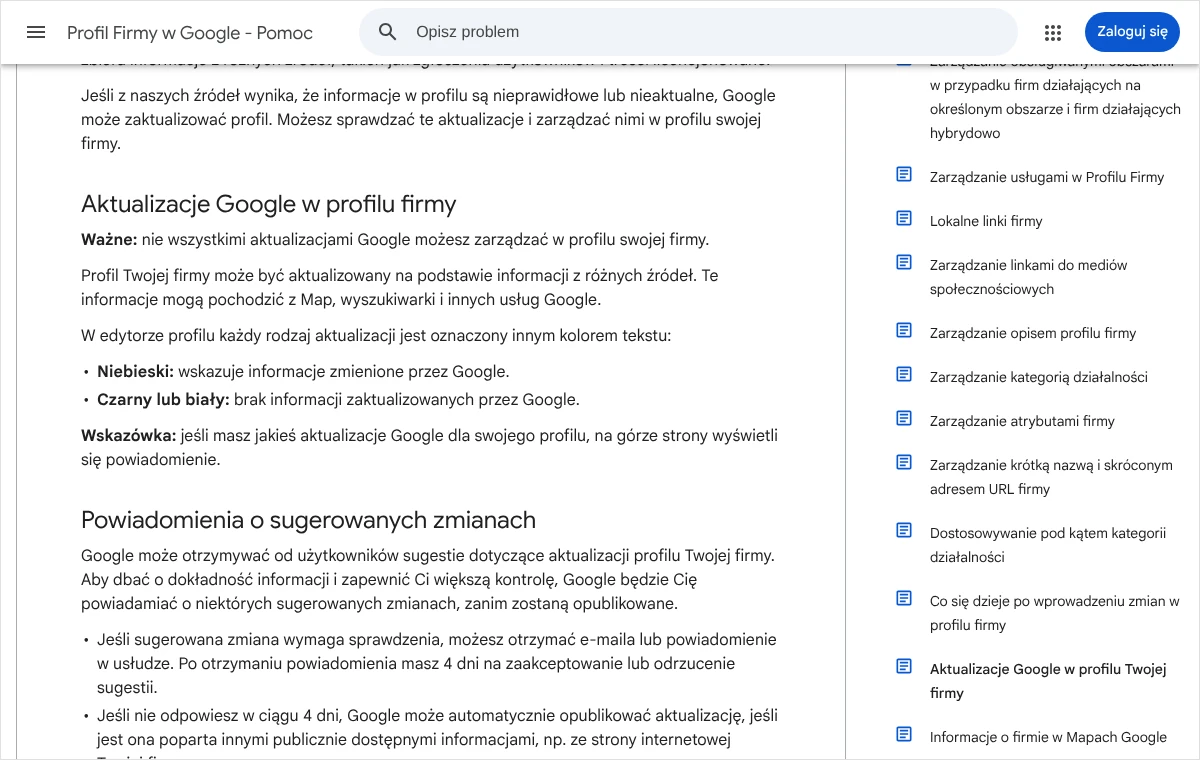Open Dostosowywanie pod kątem kategorii działalności
This screenshot has height=760, width=1200.
point(1048,545)
